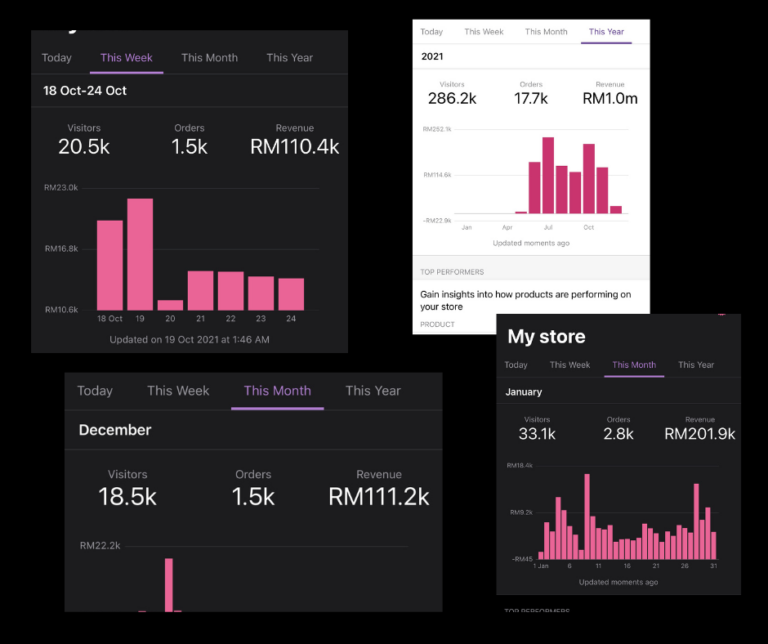Click 'Gain insights into how products are performing' text

(526, 300)
